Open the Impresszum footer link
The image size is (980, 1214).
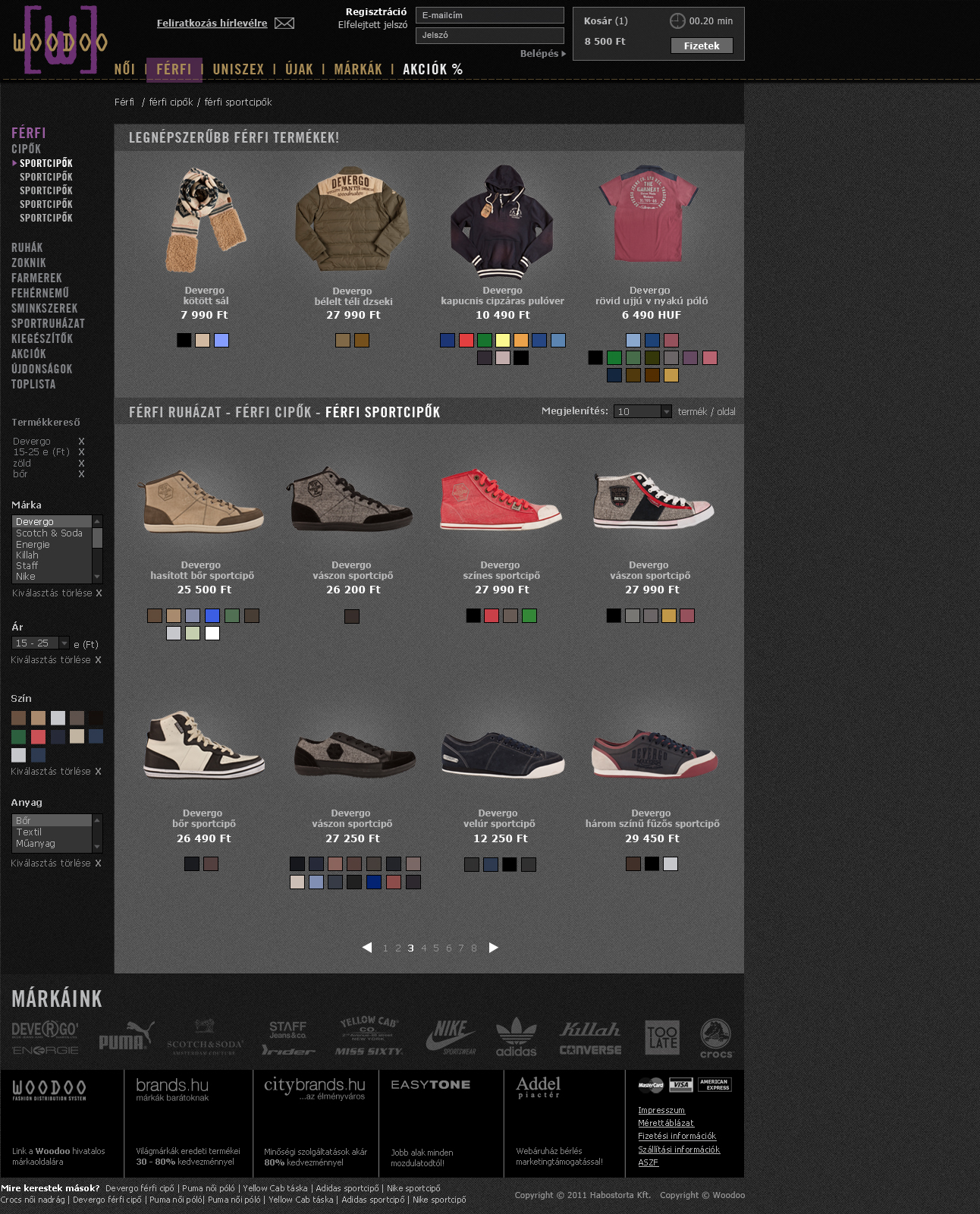tap(661, 1110)
